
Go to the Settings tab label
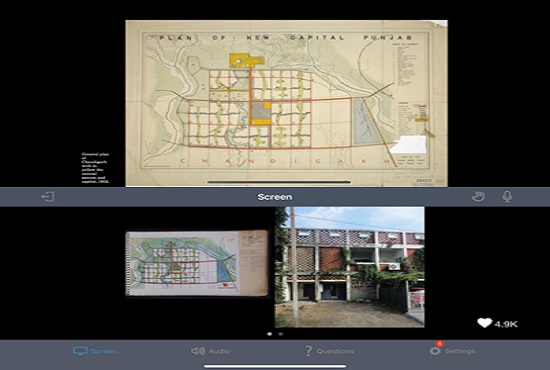click(x=460, y=351)
